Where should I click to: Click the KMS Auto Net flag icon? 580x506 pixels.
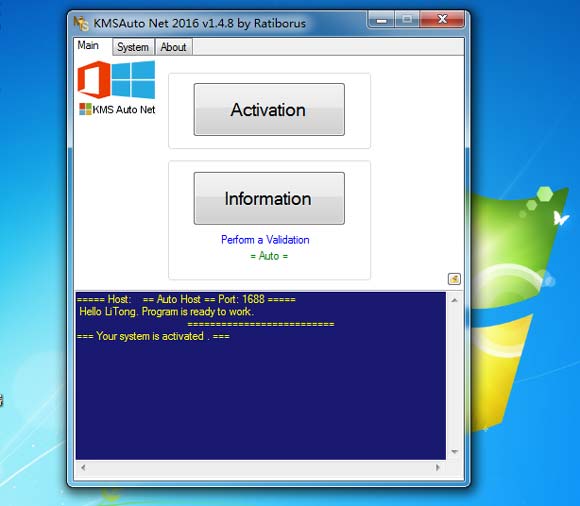(85, 109)
